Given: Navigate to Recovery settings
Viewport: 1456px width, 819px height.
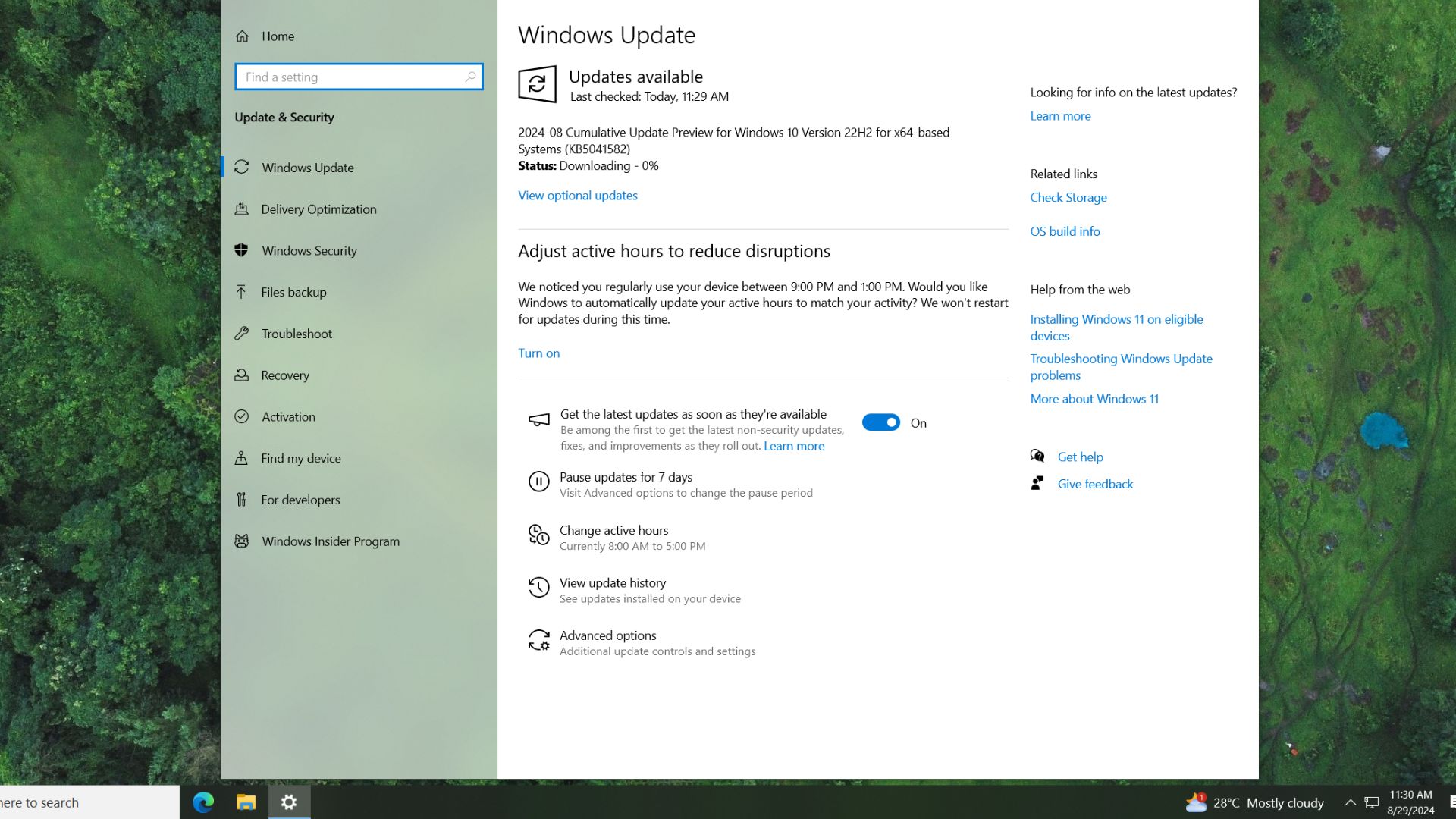Looking at the screenshot, I should click(359, 375).
